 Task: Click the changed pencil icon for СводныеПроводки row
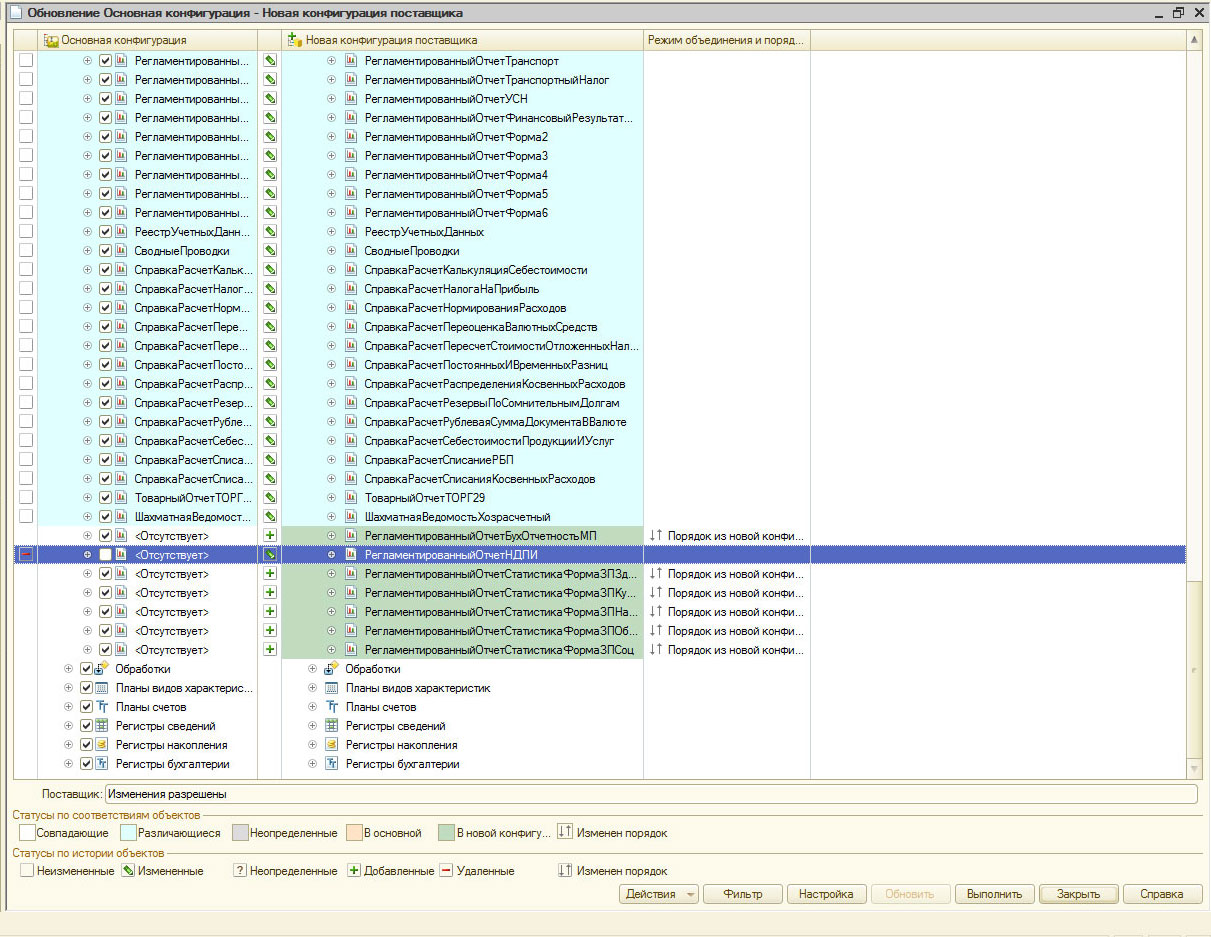pyautogui.click(x=269, y=251)
